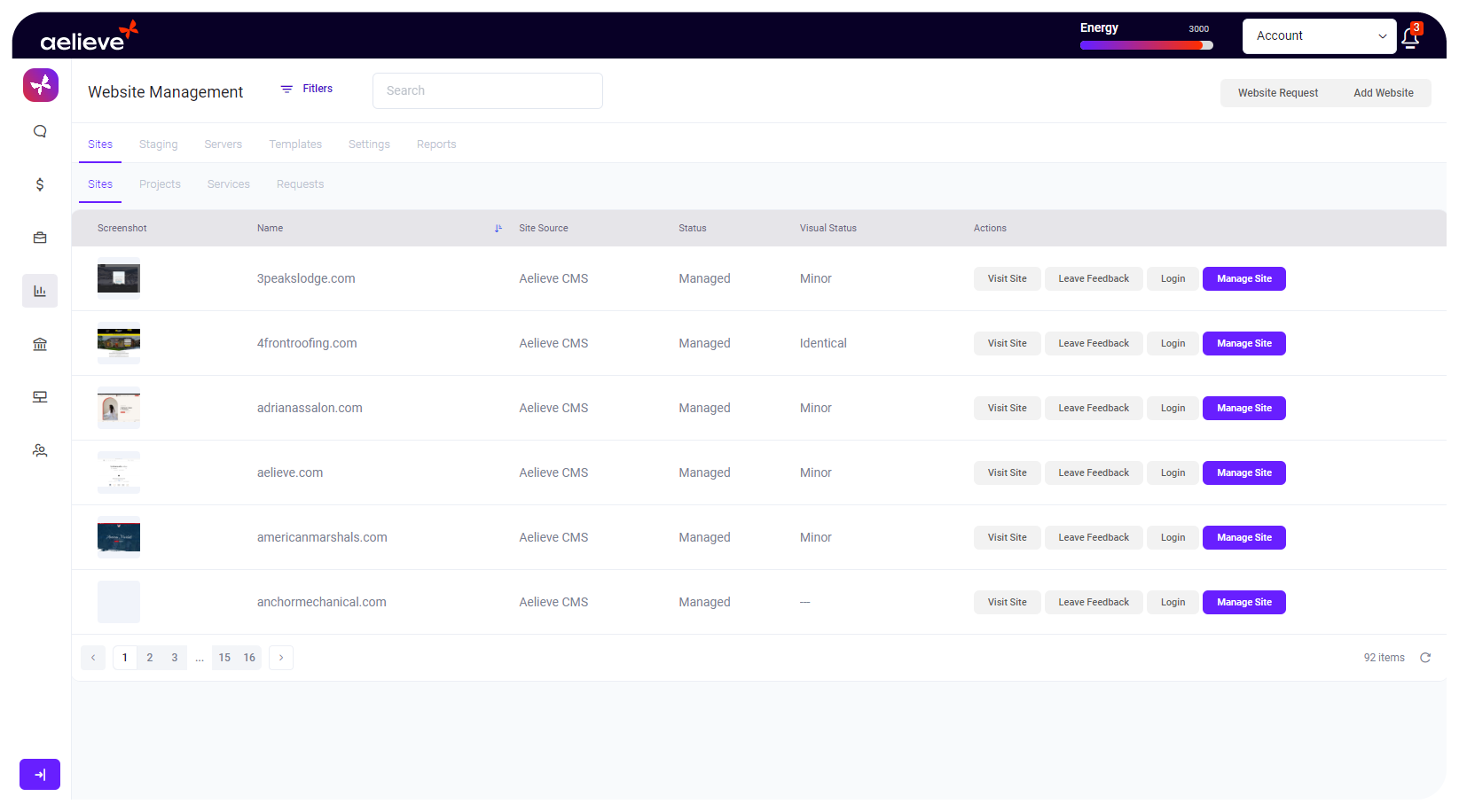Select pagination page 1
Image resolution: width=1459 pixels, height=812 pixels.
[x=125, y=658]
